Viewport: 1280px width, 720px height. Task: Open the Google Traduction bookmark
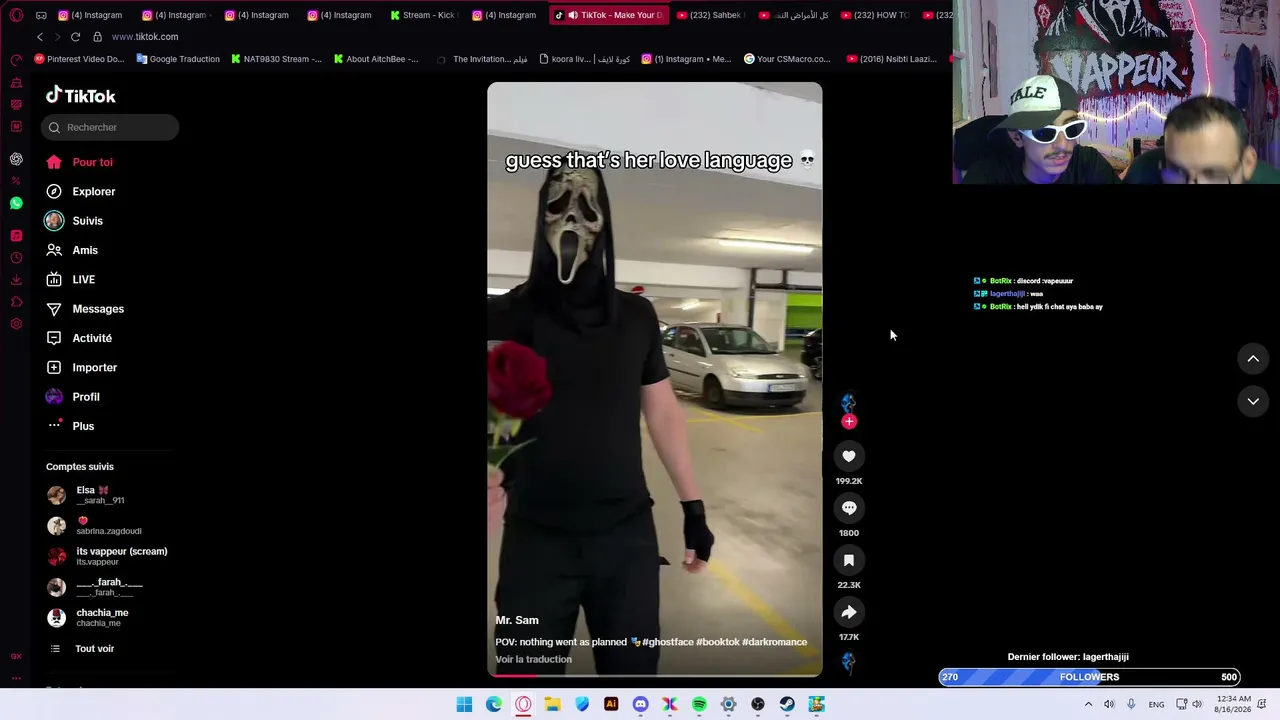[x=178, y=59]
